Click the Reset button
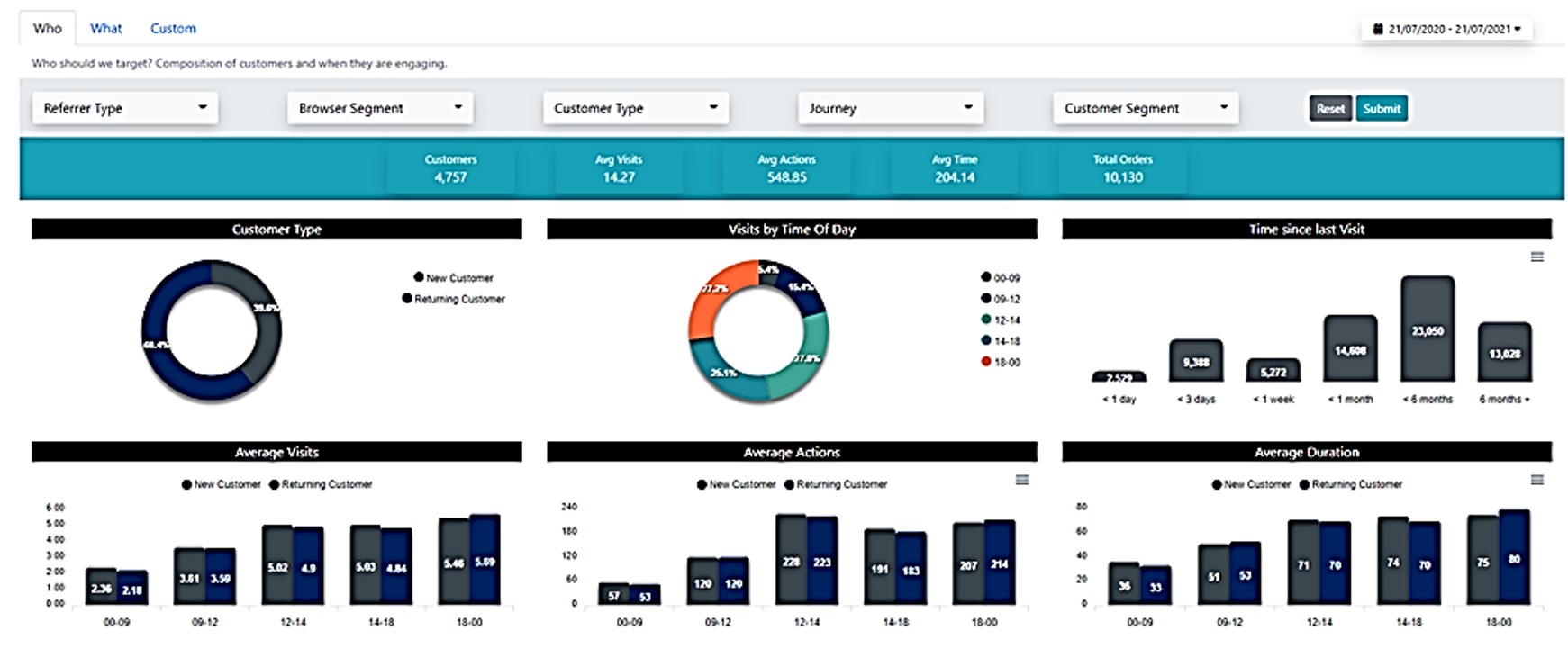This screenshot has width=1568, height=658. click(x=1330, y=108)
